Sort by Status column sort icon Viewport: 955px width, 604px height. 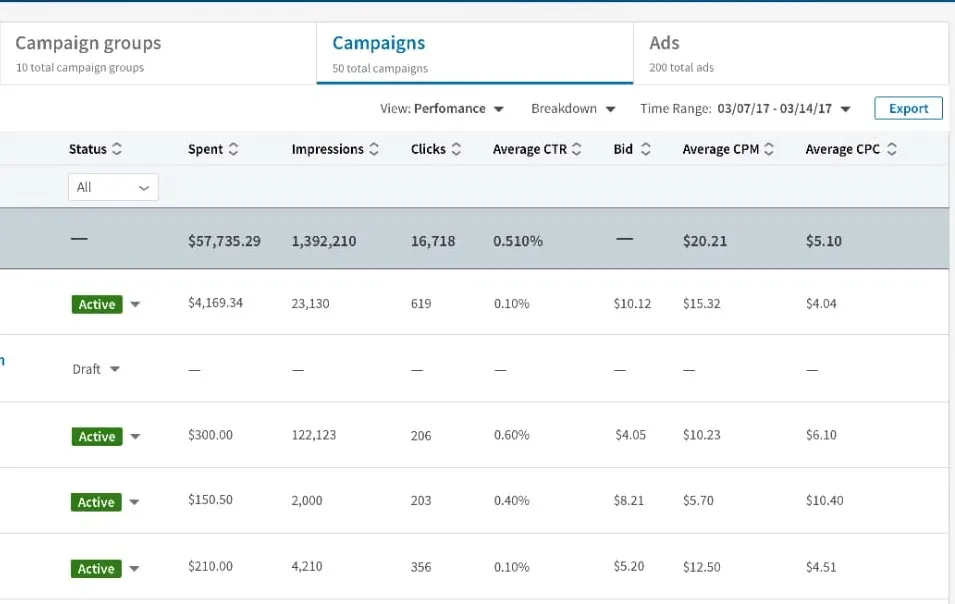[117, 150]
